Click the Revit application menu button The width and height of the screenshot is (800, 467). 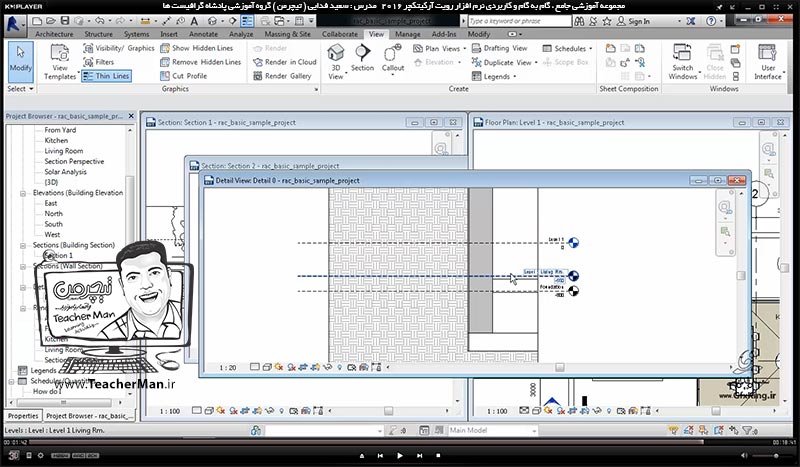13,23
